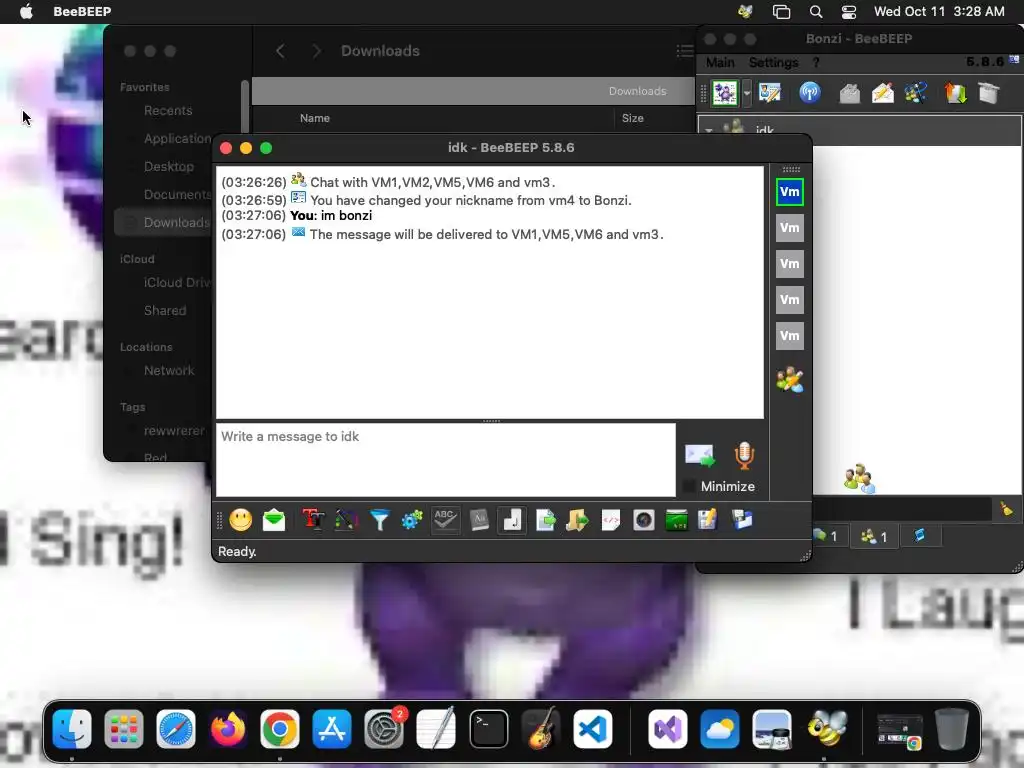1024x768 pixels.
Task: Open the status dropdown arrow beside avatar
Action: pos(746,93)
